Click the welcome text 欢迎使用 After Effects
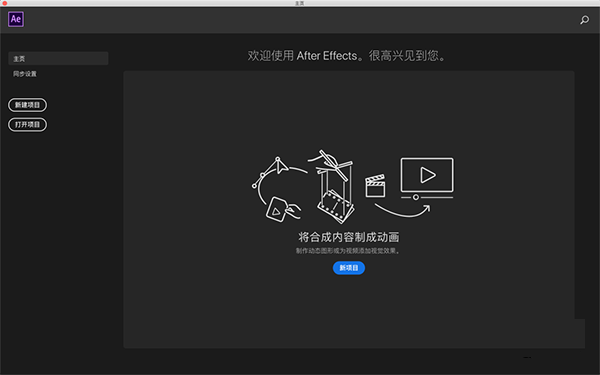The width and height of the screenshot is (600, 375). point(302,56)
